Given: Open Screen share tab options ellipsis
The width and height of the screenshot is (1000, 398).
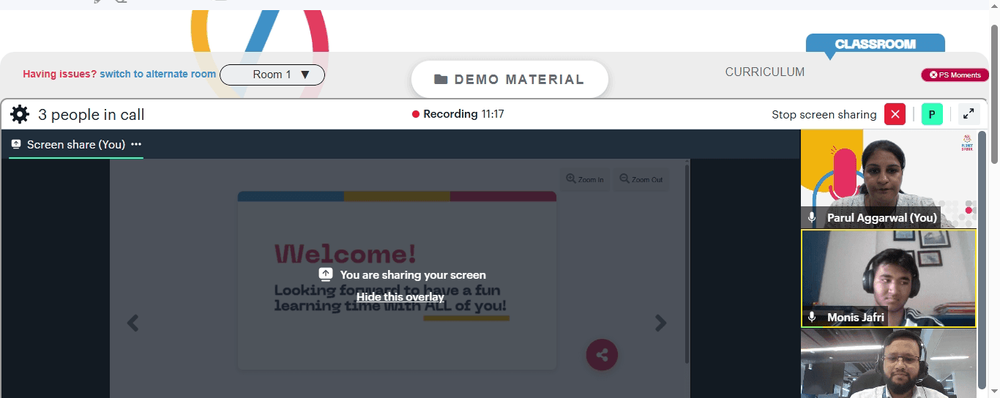Looking at the screenshot, I should point(136,145).
